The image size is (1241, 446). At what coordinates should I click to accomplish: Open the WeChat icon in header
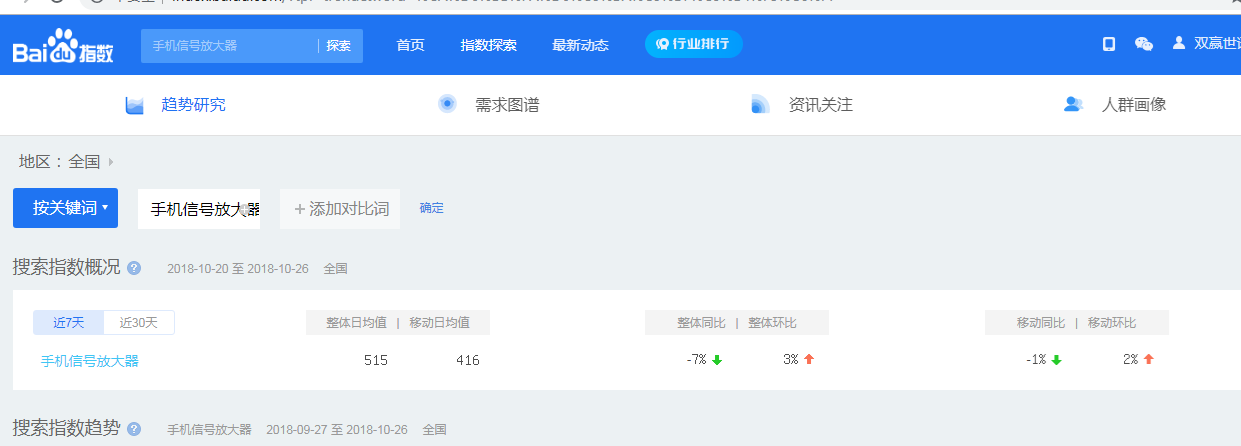click(1143, 44)
